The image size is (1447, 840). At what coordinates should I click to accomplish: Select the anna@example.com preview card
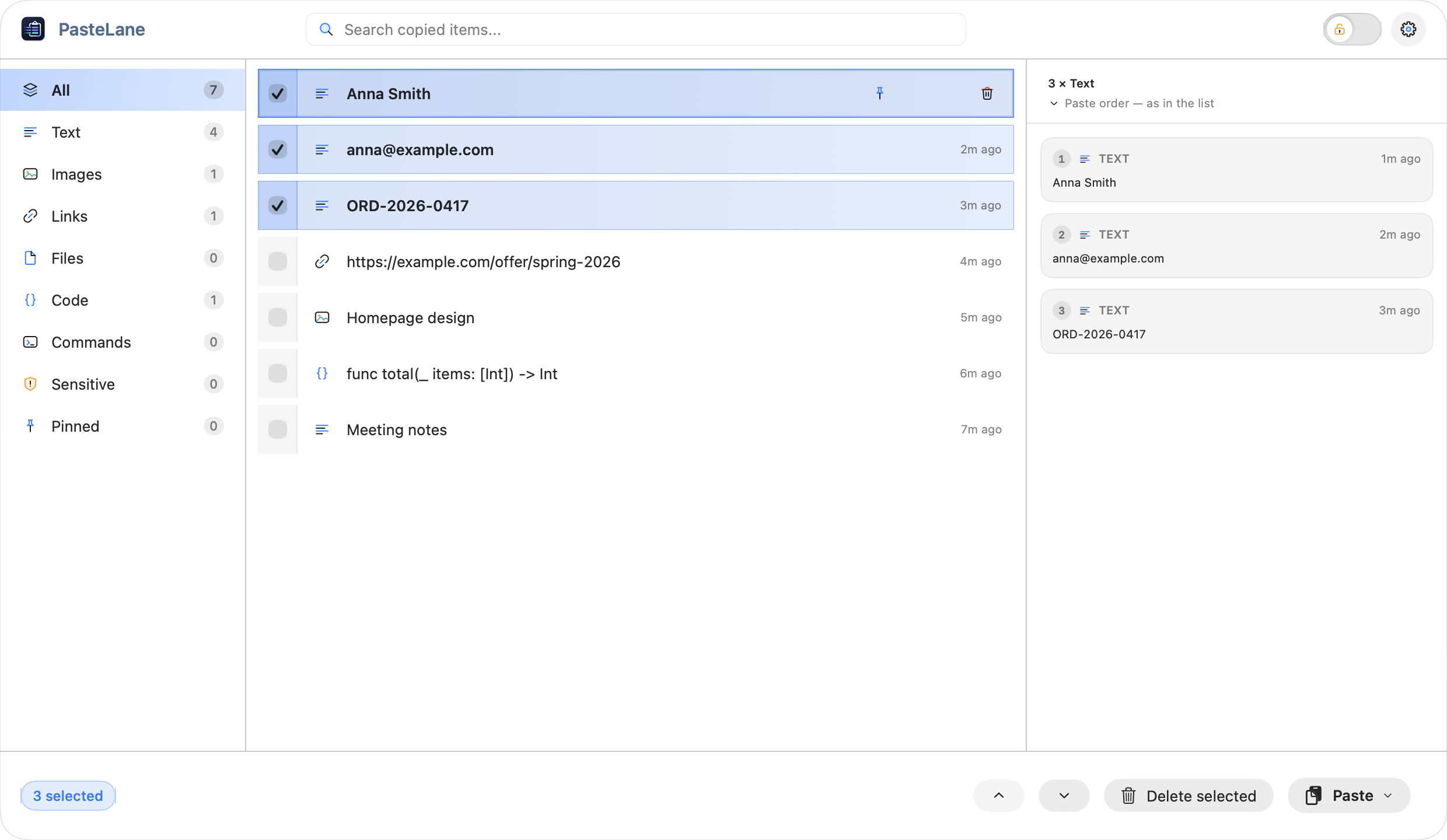[1236, 246]
